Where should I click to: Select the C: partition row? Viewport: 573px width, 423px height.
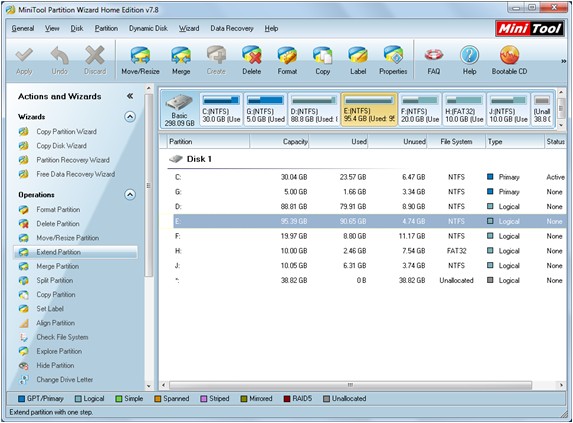(x=369, y=177)
